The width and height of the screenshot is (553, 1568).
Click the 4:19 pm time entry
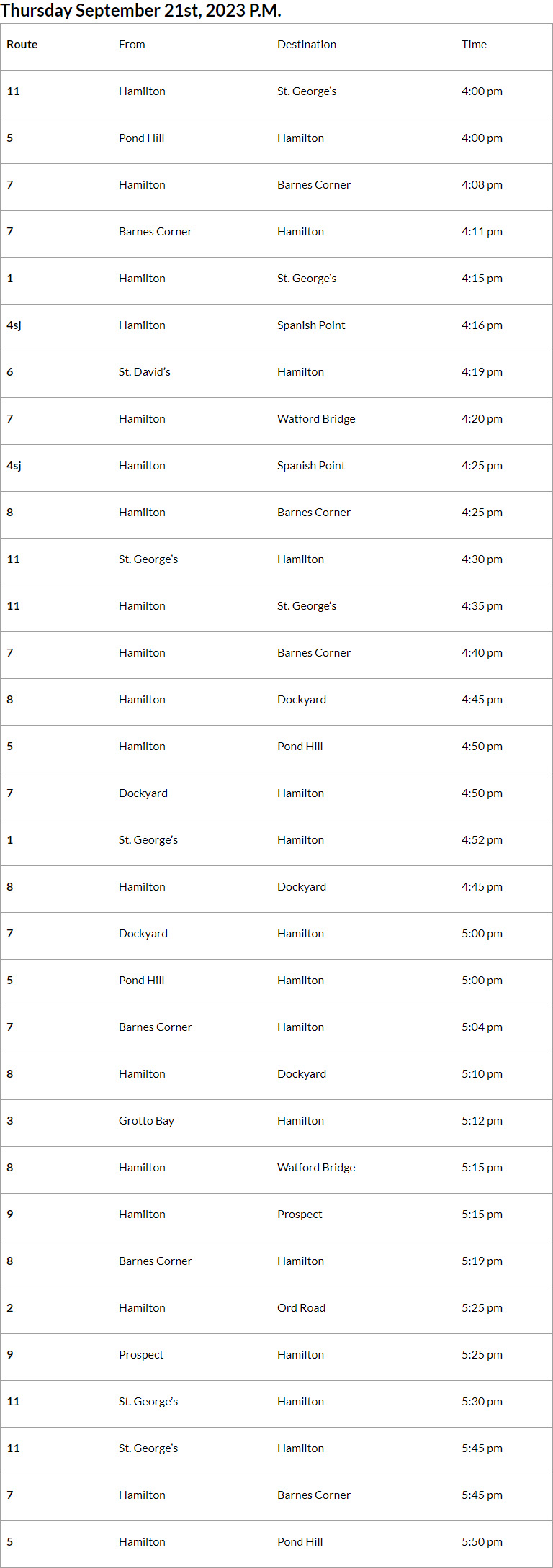[482, 372]
